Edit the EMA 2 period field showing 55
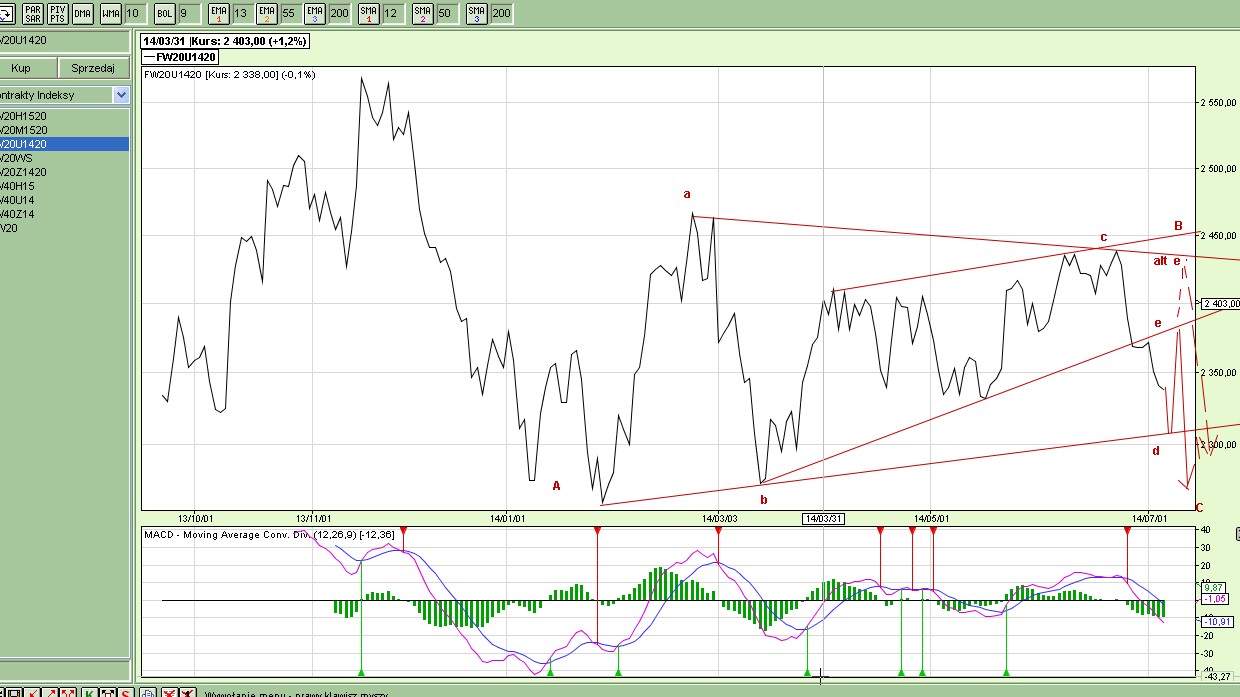The width and height of the screenshot is (1240, 697). (x=289, y=14)
